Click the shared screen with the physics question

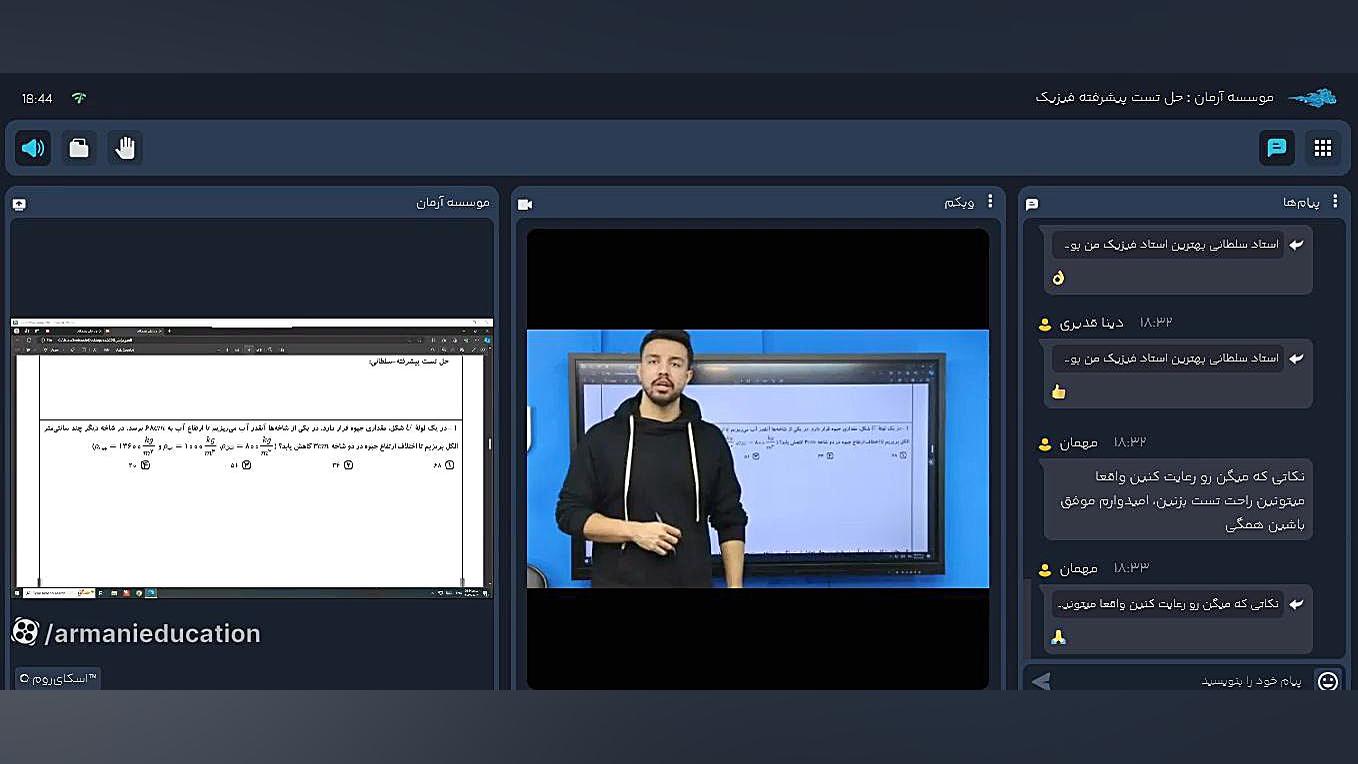click(251, 458)
